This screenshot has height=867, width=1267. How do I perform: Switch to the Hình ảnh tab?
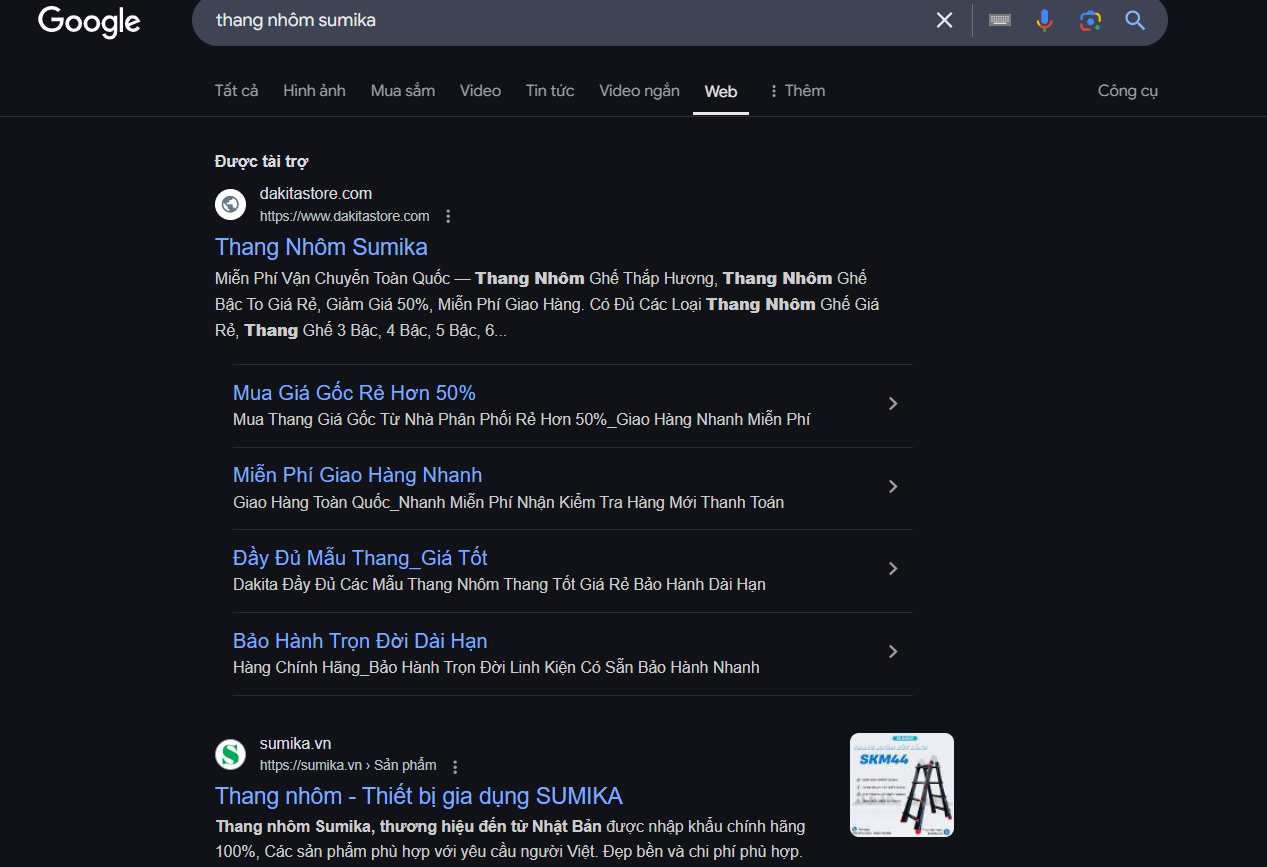click(314, 91)
